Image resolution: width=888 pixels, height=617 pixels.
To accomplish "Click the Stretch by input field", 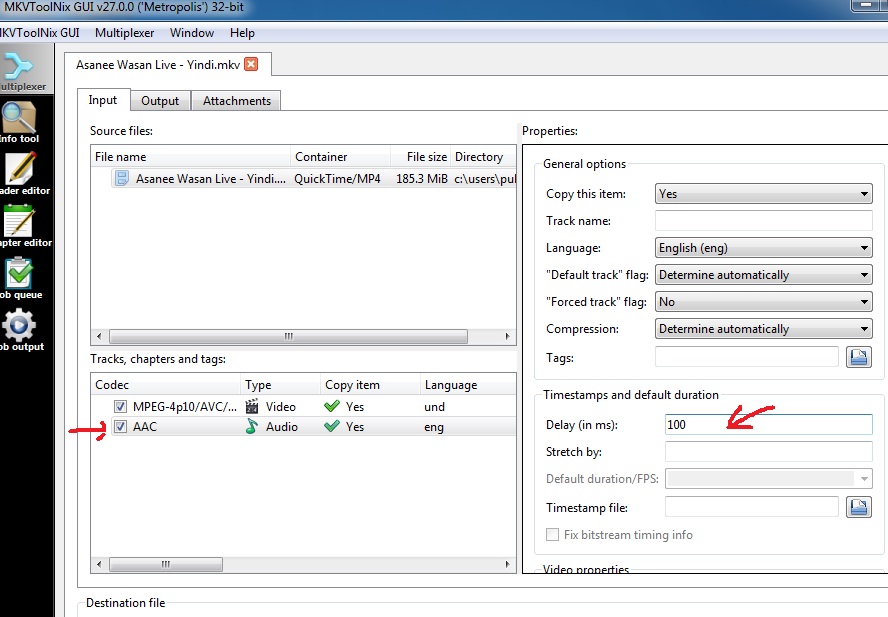I will 769,452.
